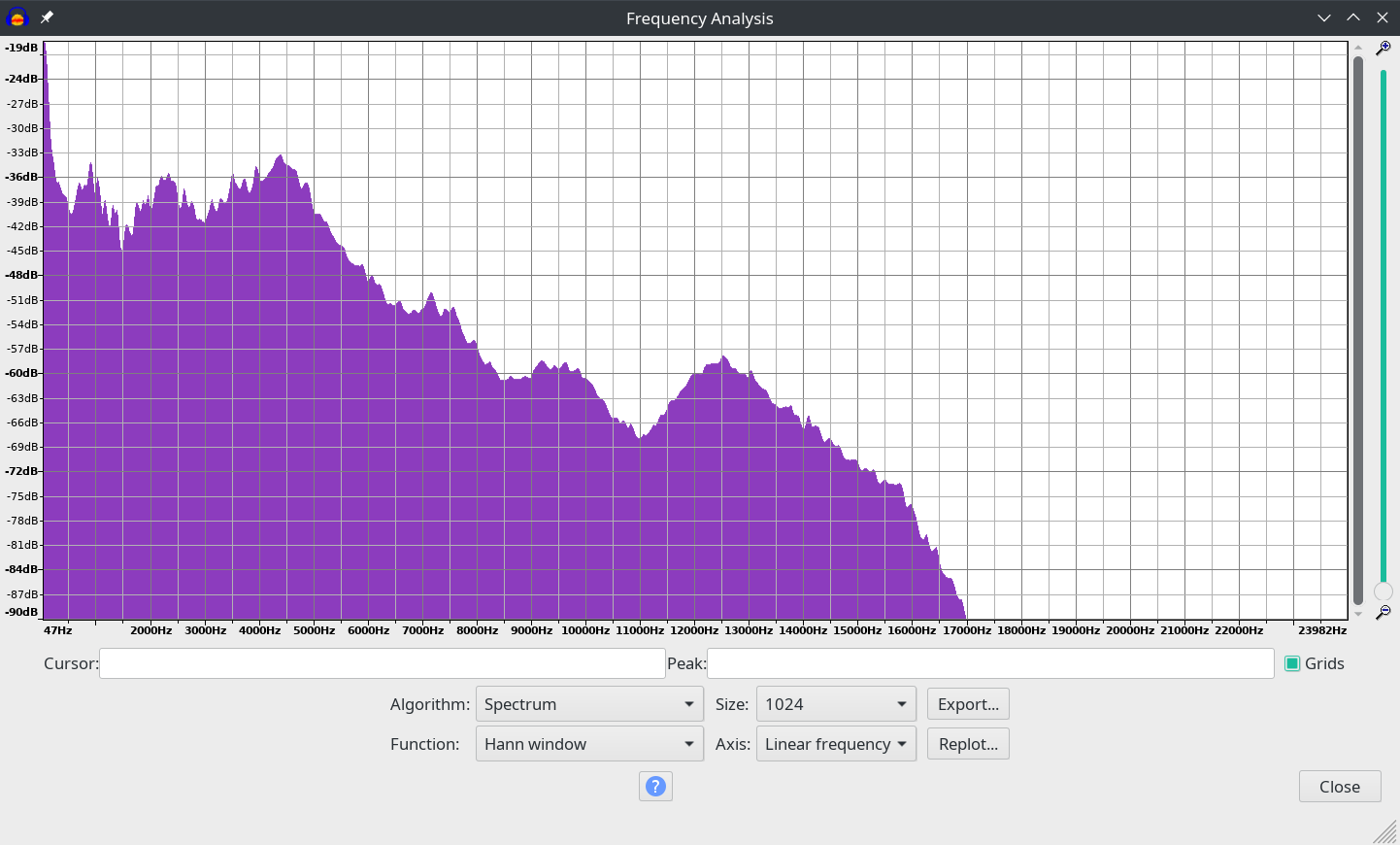Click the Frequency Analysis window title
1400x845 pixels.
pos(700,18)
